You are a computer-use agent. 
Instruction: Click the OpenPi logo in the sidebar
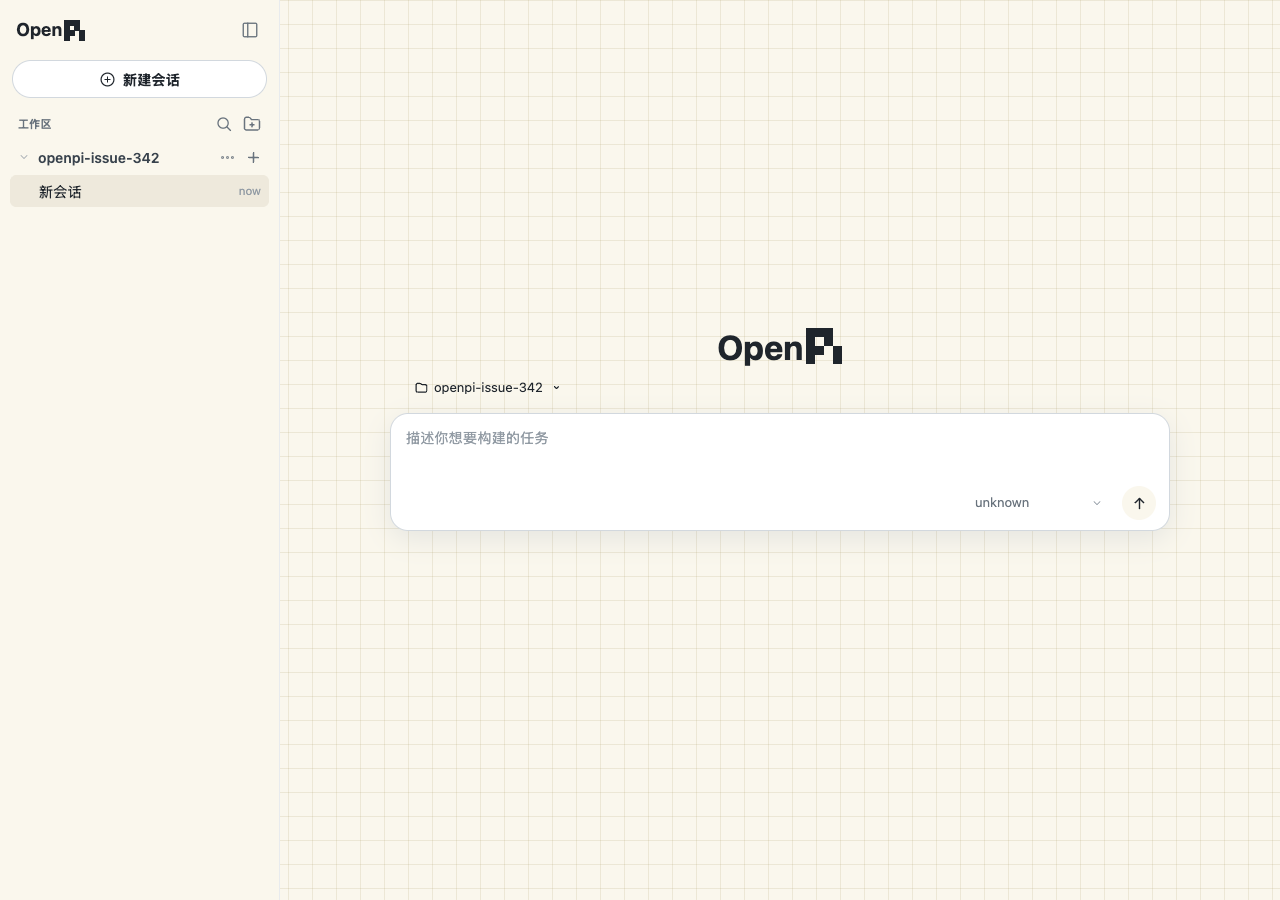tap(51, 30)
